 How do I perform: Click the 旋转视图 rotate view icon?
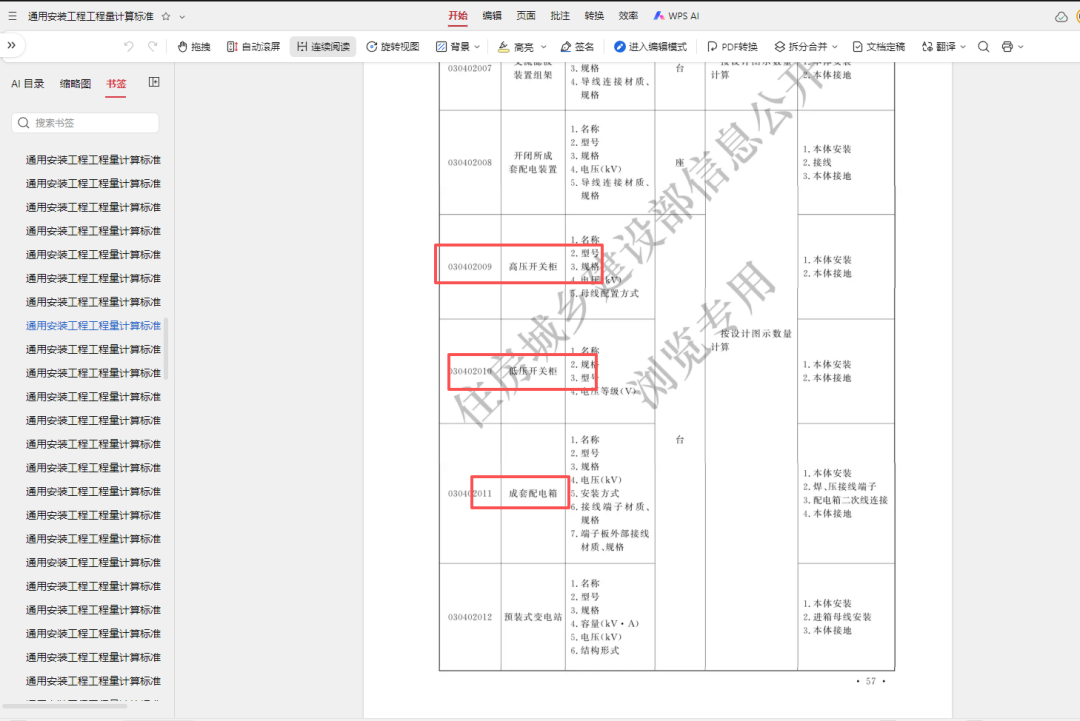[372, 47]
